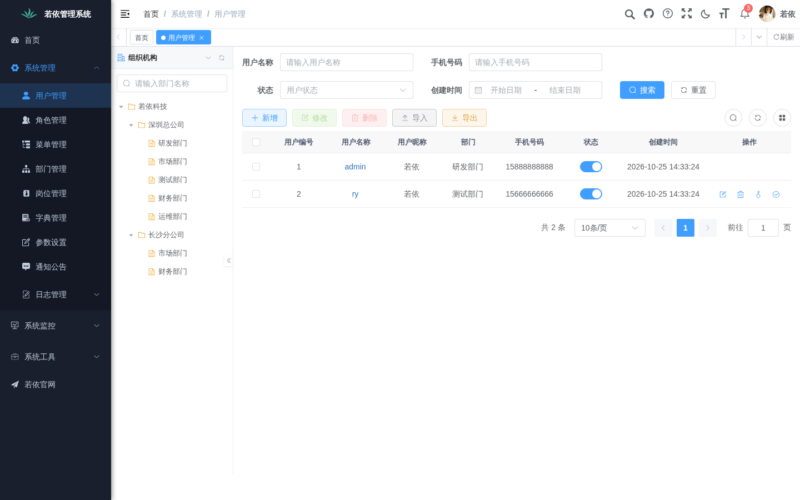This screenshot has height=500, width=800.
Task: Focus the 请输入手机号码 input field
Action: coord(535,62)
